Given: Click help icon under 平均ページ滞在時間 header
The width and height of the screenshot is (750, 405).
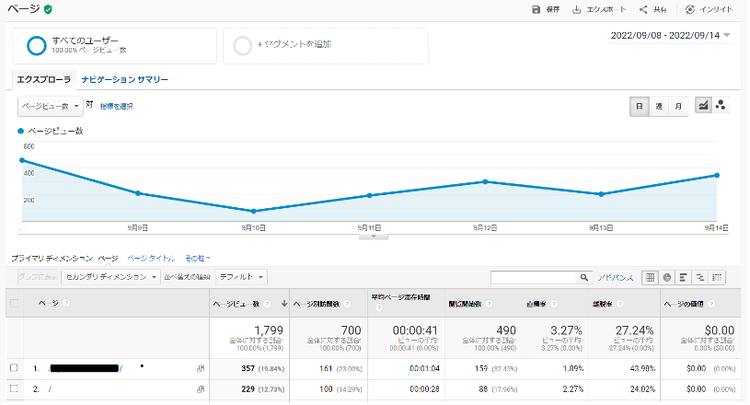Looking at the screenshot, I should (x=379, y=308).
